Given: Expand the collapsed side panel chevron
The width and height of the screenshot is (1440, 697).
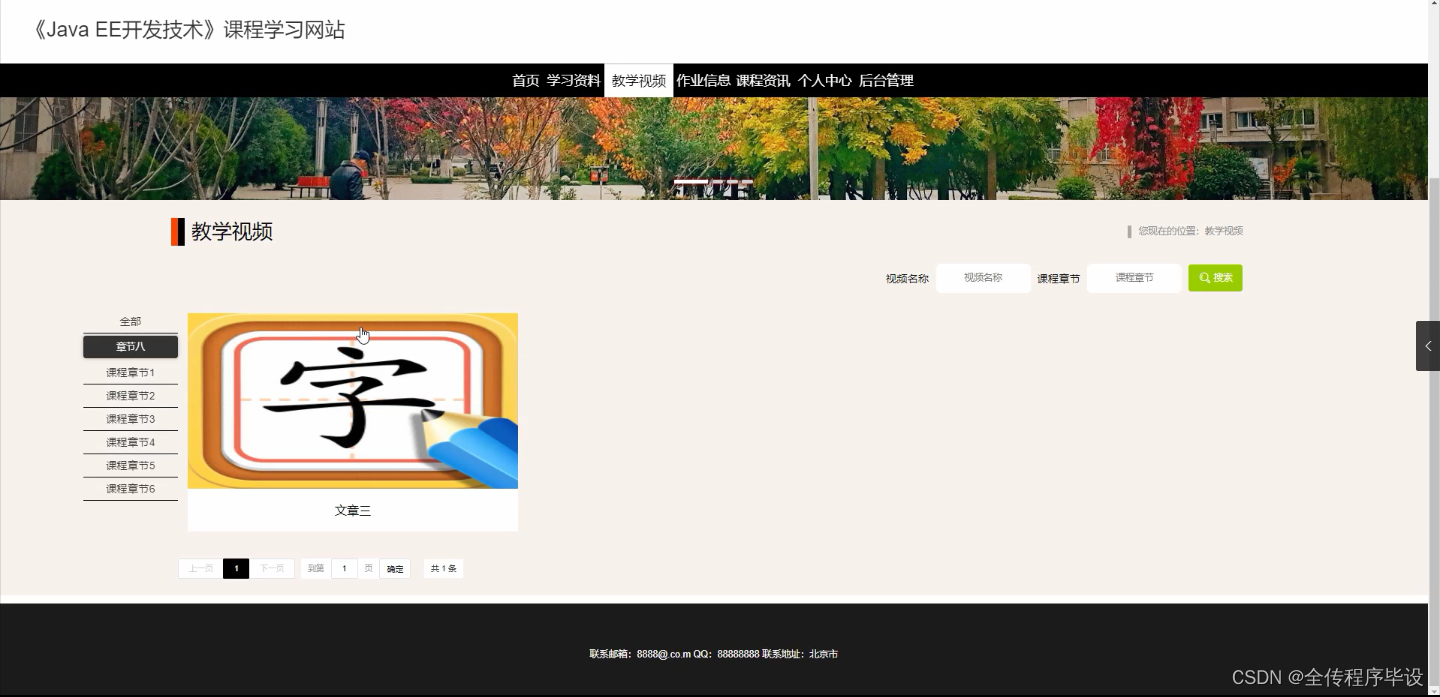Looking at the screenshot, I should pos(1428,345).
